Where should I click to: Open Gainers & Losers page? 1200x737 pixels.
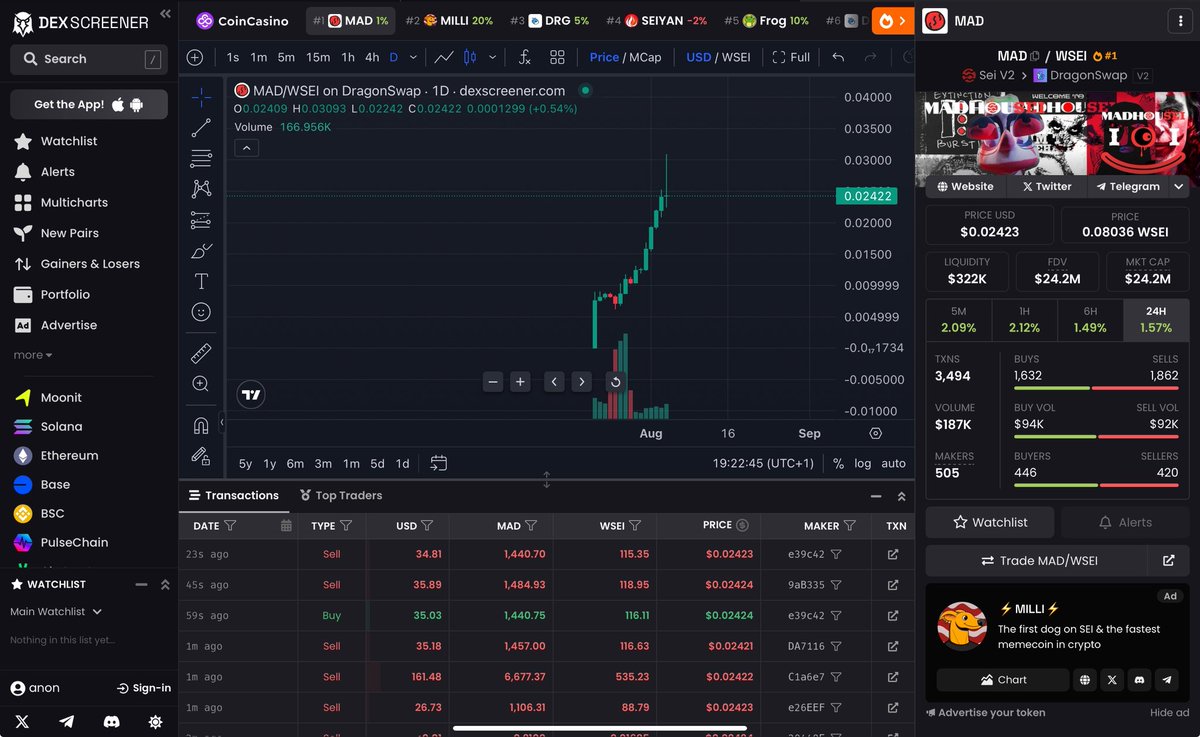click(77, 264)
